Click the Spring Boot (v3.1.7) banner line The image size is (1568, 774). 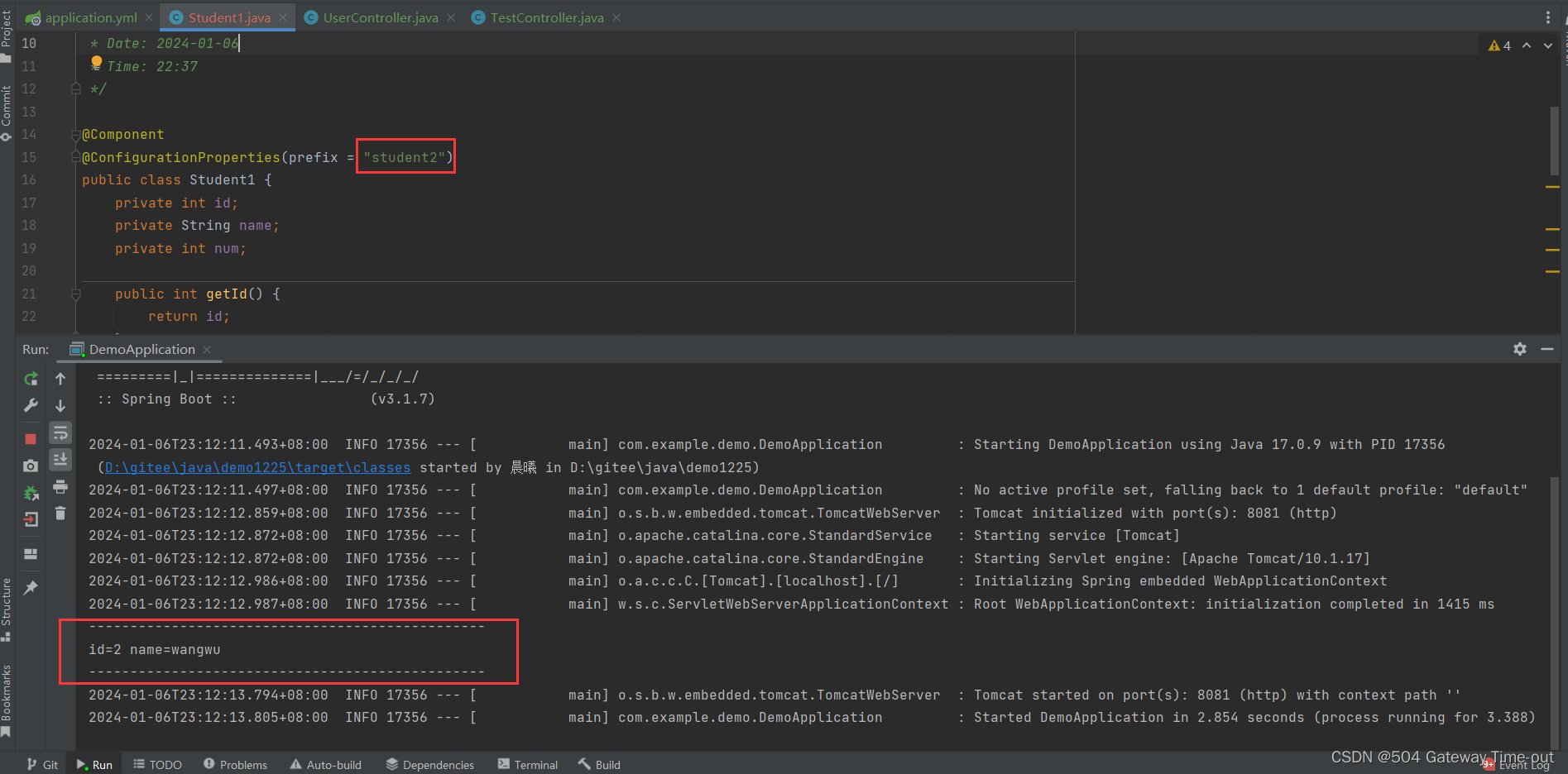tap(266, 399)
